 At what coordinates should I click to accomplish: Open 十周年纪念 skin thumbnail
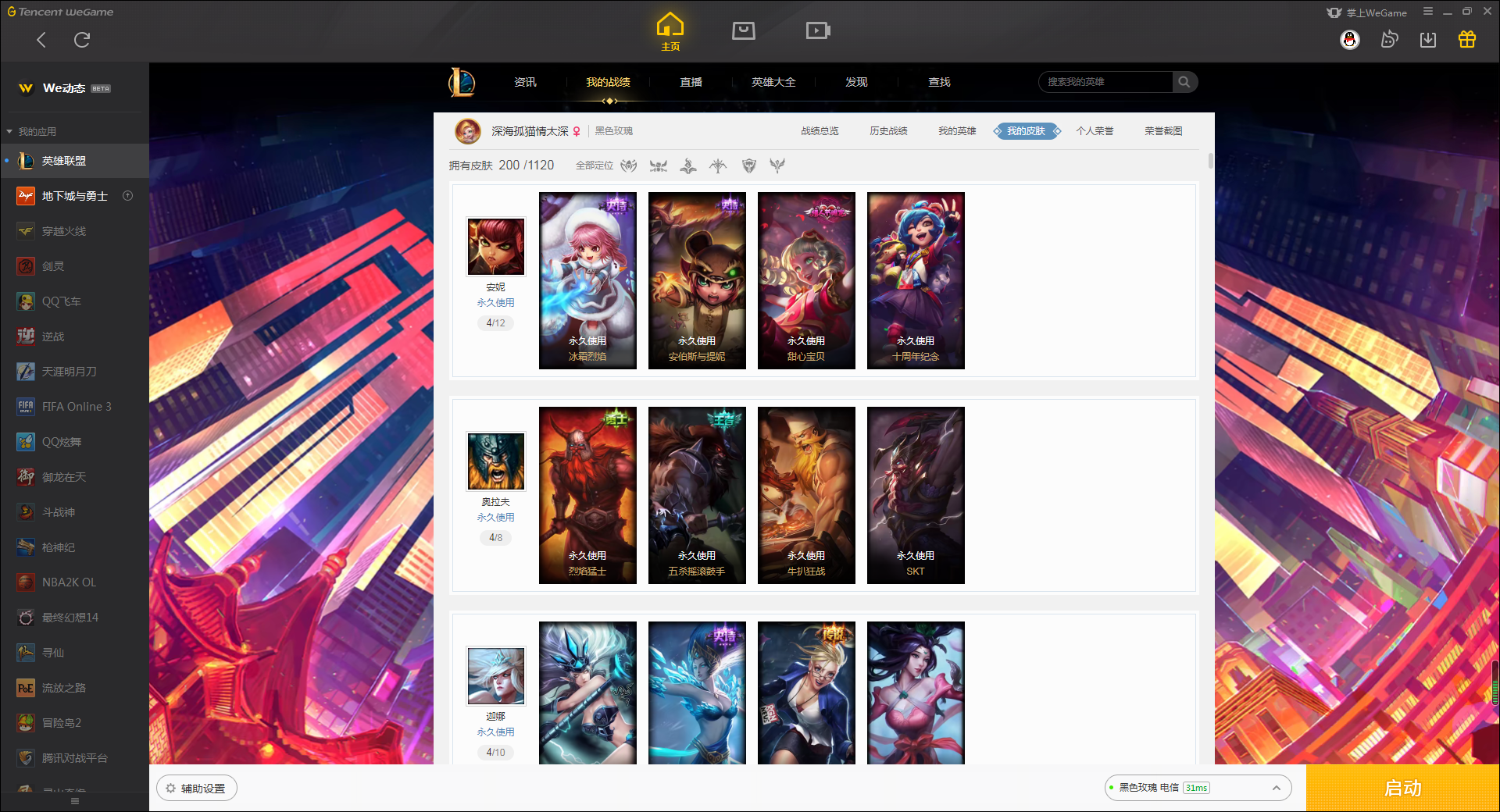click(916, 280)
